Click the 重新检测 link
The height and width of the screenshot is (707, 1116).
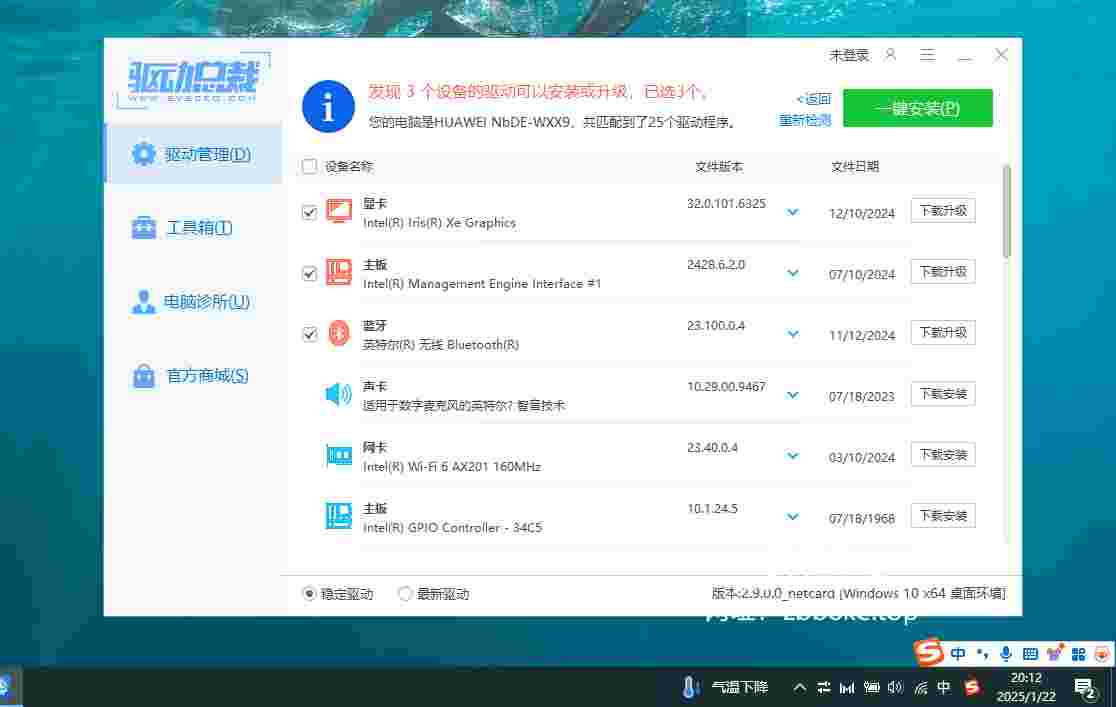point(805,120)
